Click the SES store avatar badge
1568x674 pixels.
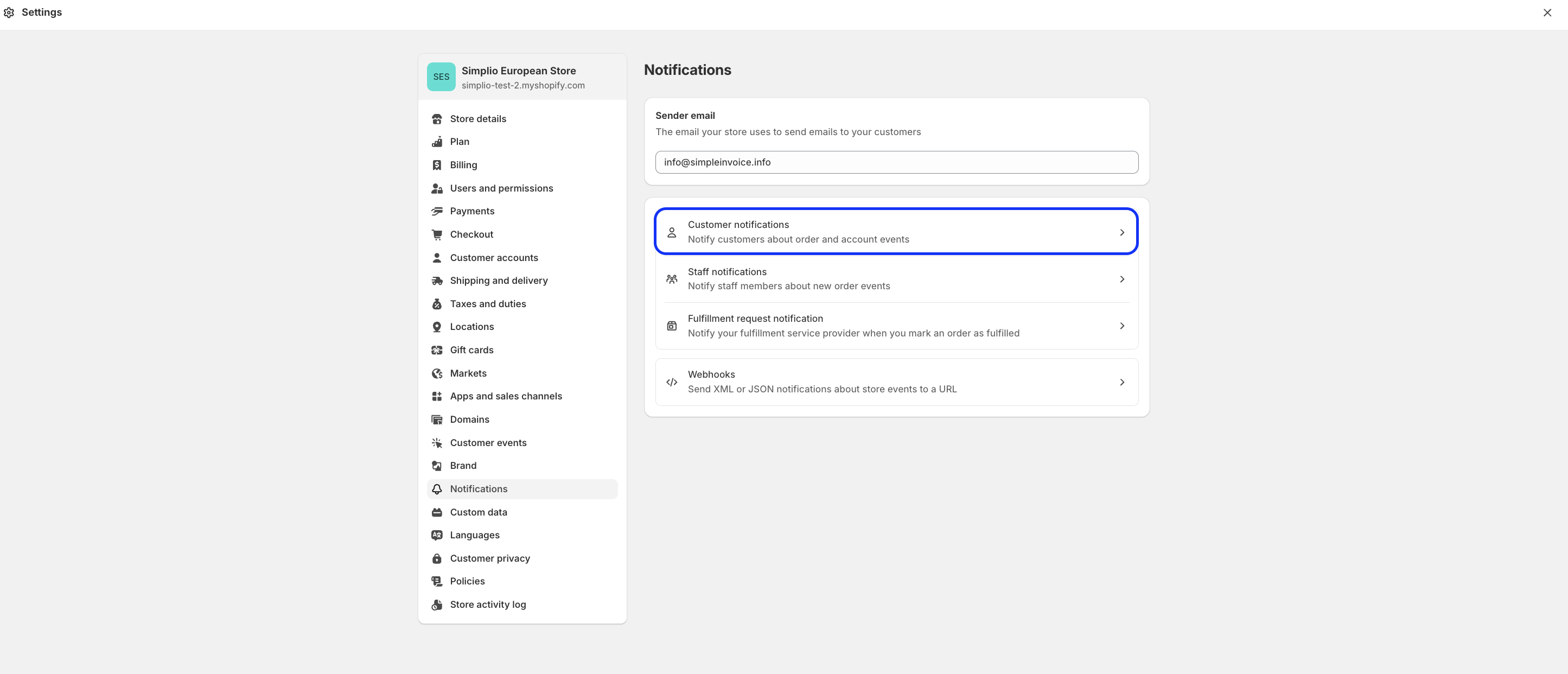tap(441, 77)
